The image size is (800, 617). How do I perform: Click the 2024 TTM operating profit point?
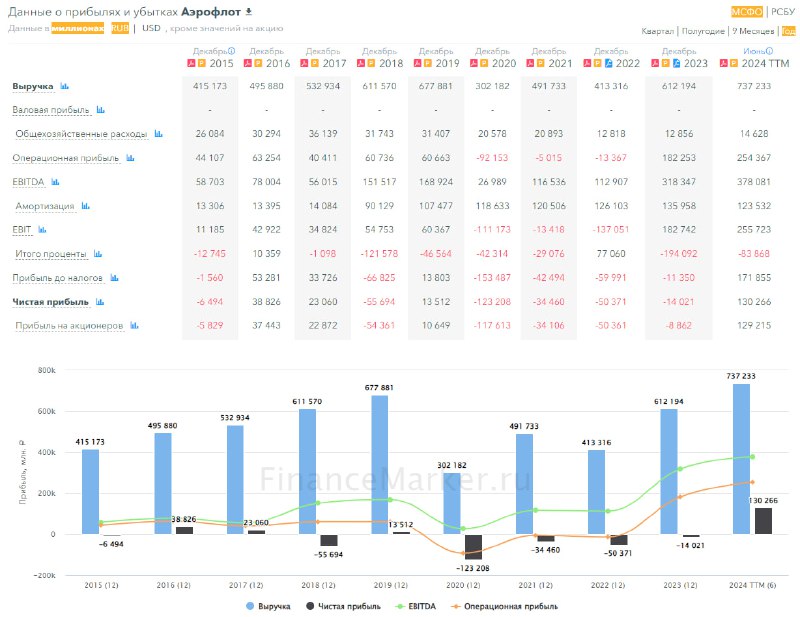tap(752, 482)
